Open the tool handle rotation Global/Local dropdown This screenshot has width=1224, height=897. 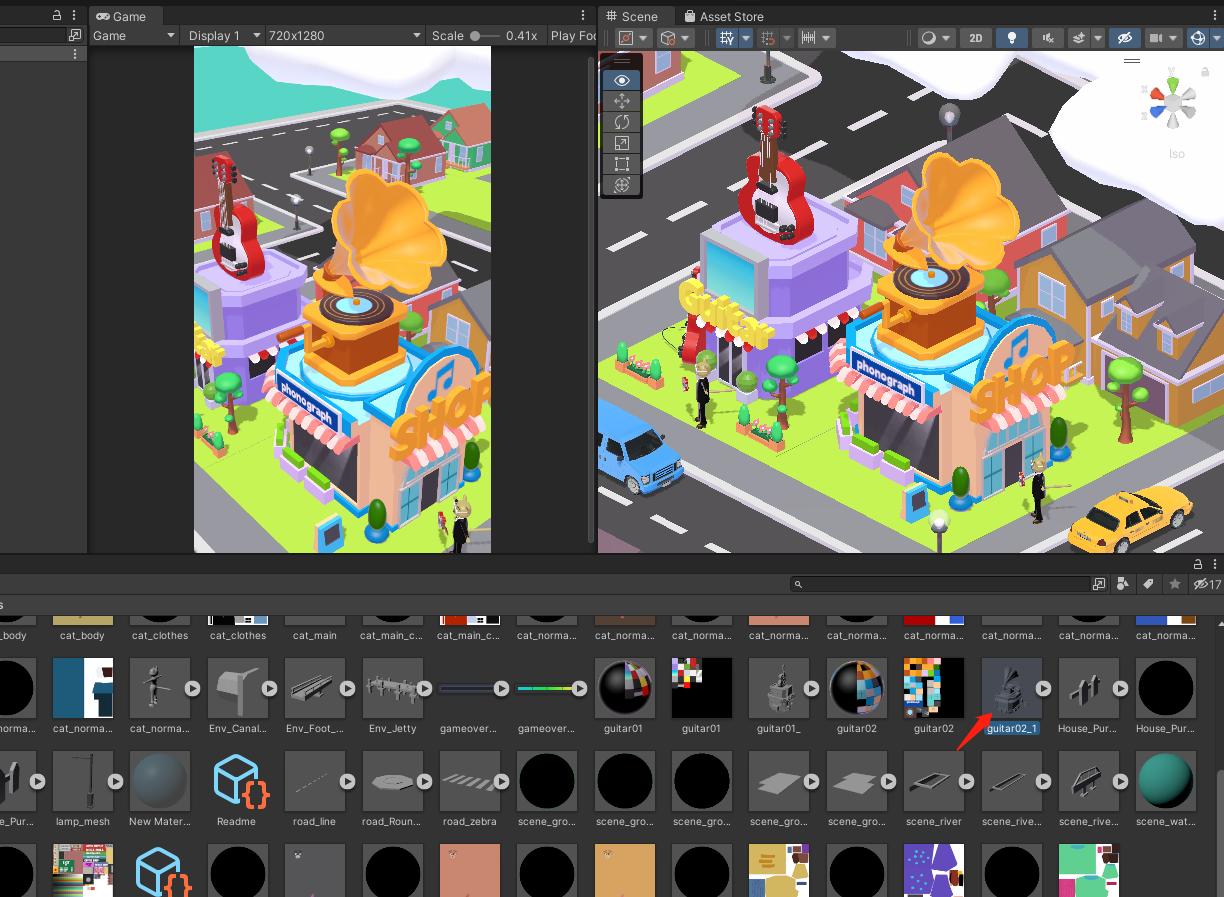[676, 38]
